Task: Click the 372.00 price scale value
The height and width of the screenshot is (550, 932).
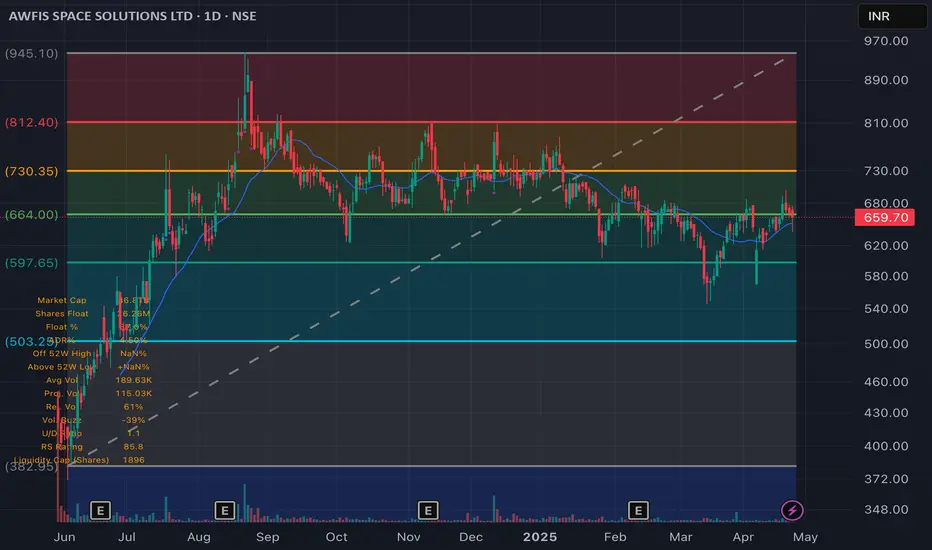Action: [x=886, y=479]
